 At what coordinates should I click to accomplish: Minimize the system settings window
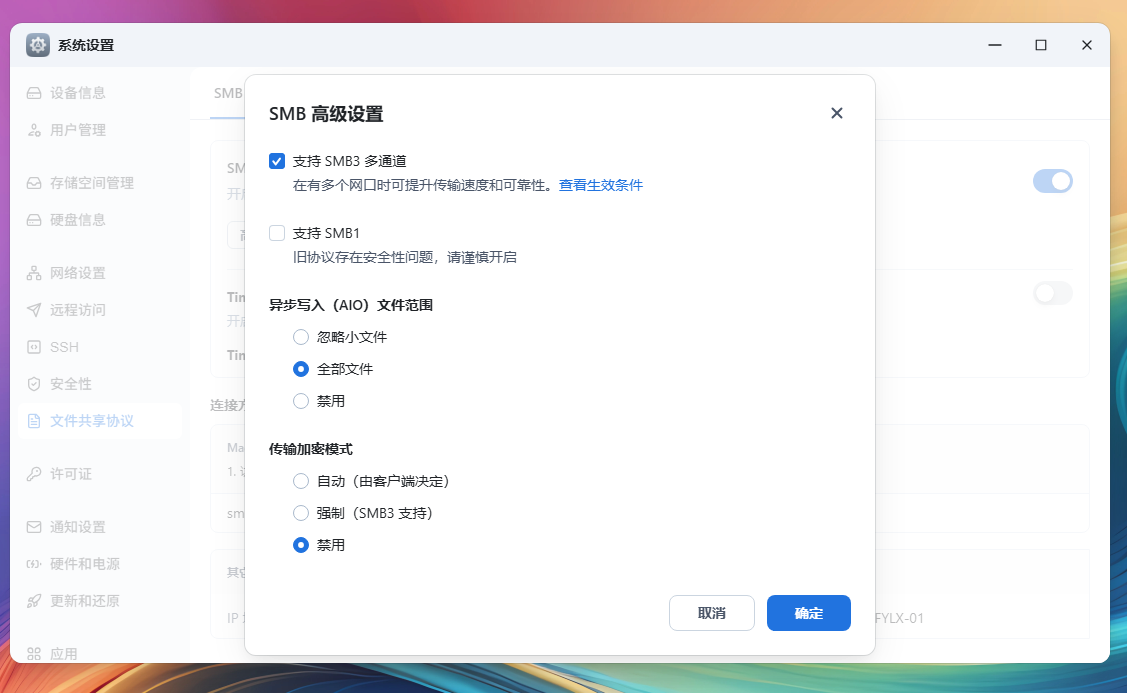995,45
